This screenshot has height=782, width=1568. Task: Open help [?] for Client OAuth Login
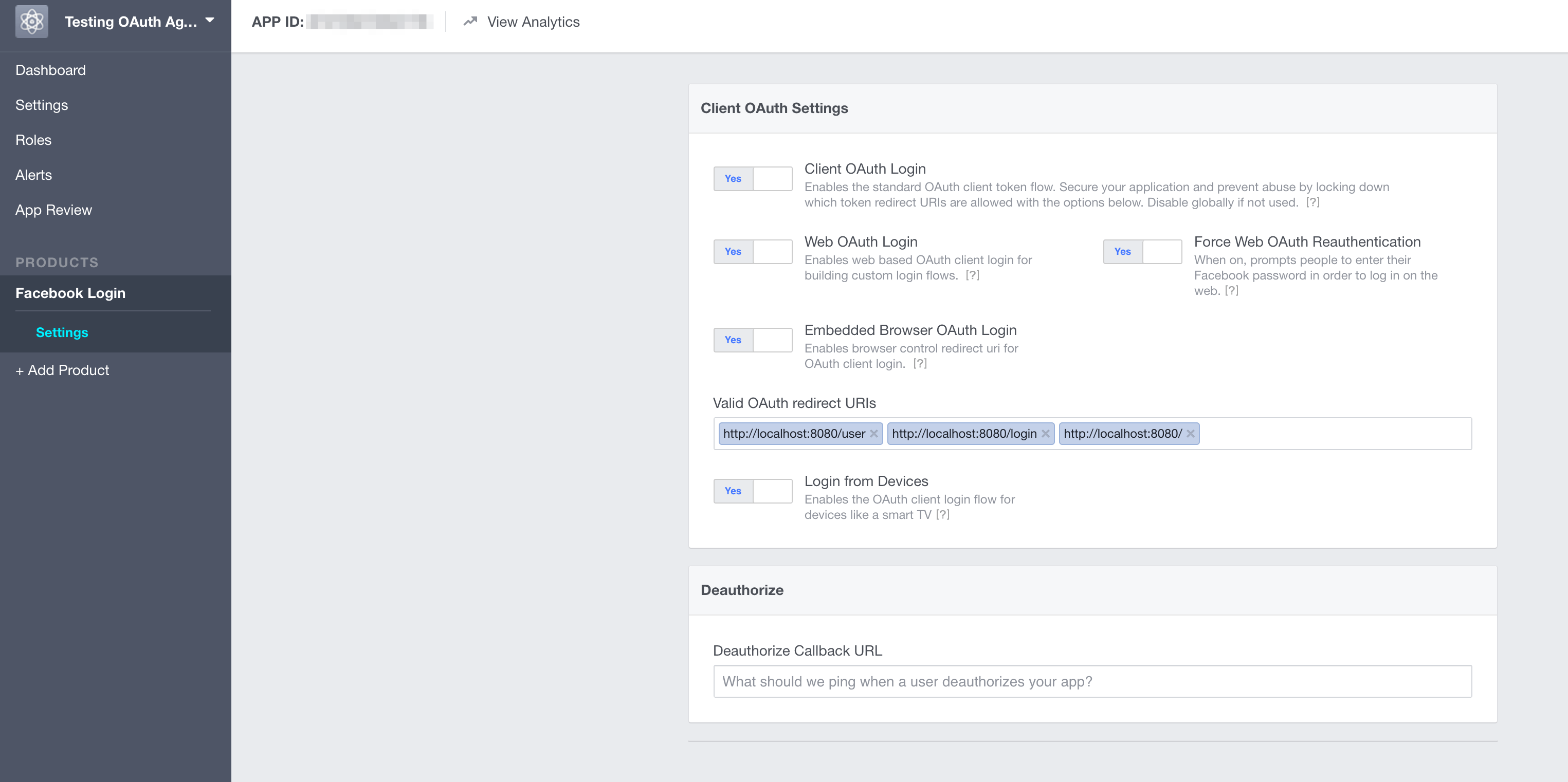1312,202
